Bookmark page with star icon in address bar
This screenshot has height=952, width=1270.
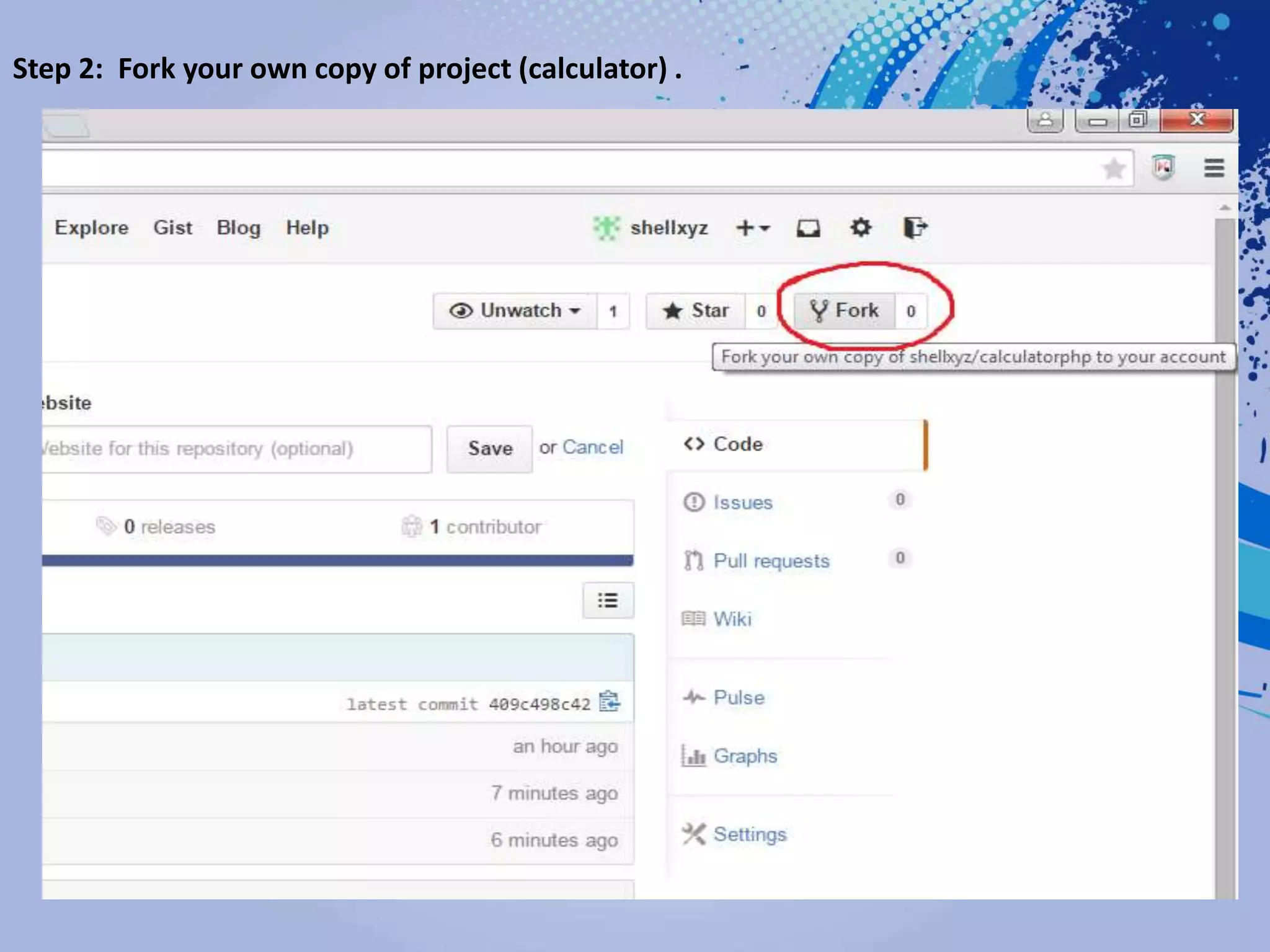point(1114,169)
